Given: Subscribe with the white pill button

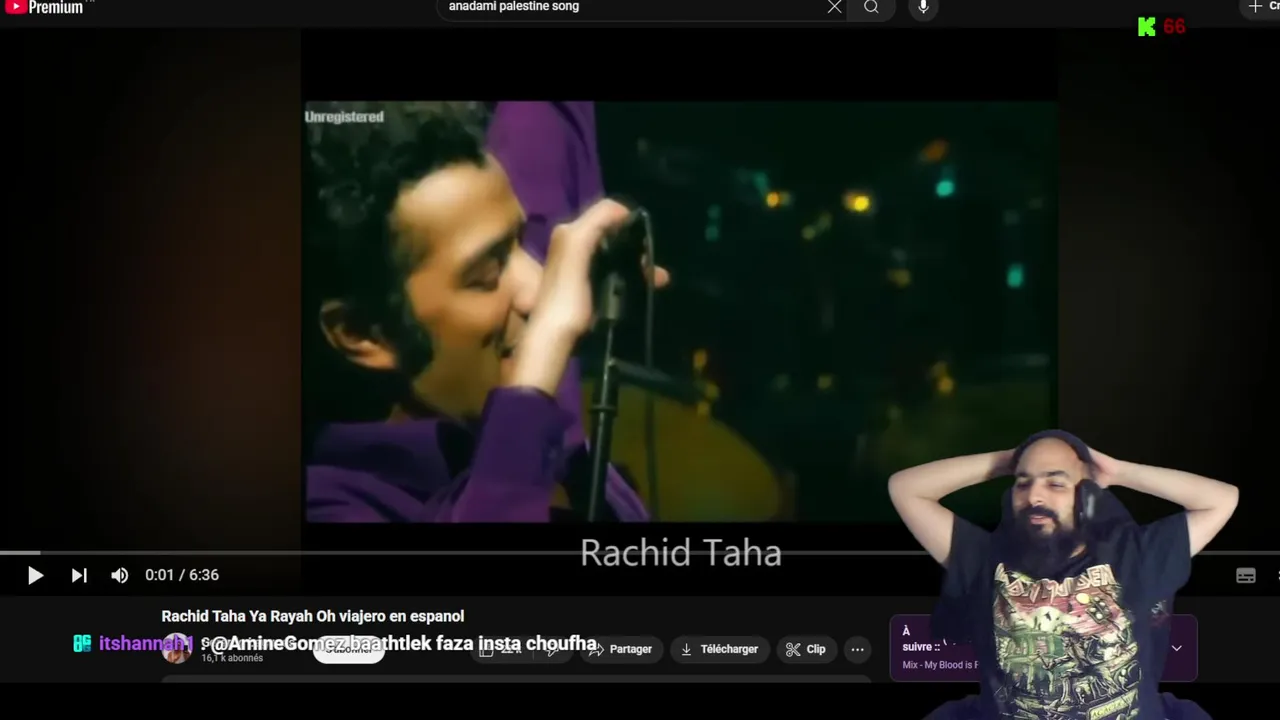Looking at the screenshot, I should (x=348, y=649).
